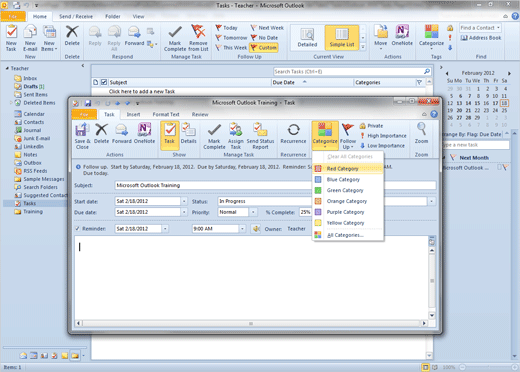Viewport: 520px width, 372px height.
Task: Click New E-mail in main ribbon
Action: [x=30, y=38]
